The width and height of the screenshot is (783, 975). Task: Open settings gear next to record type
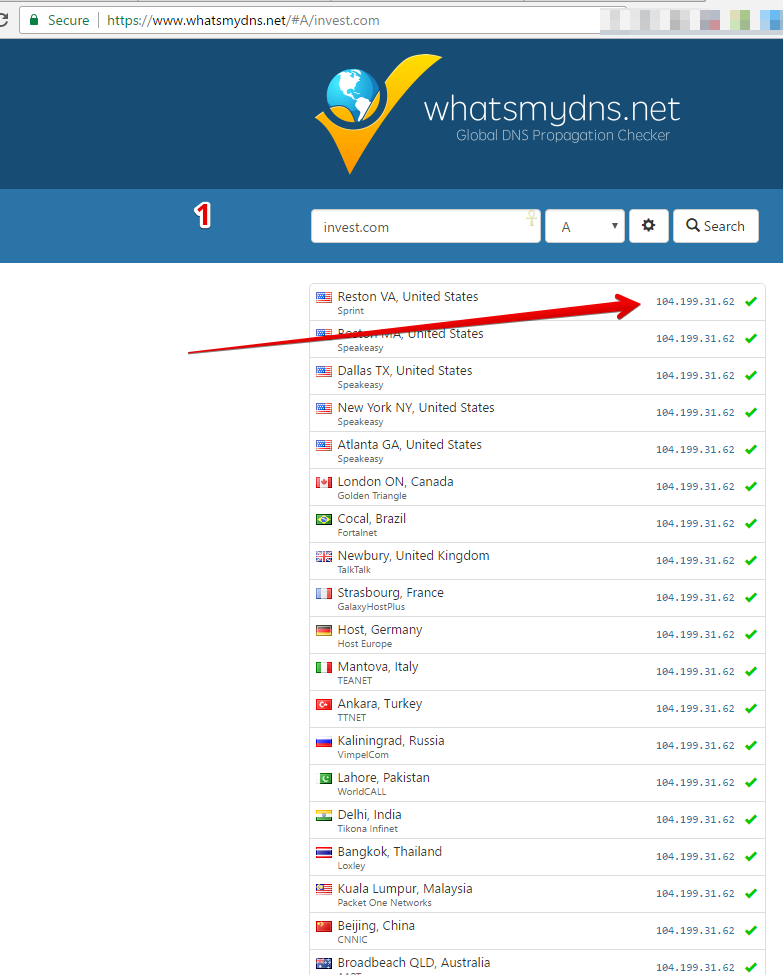click(648, 226)
